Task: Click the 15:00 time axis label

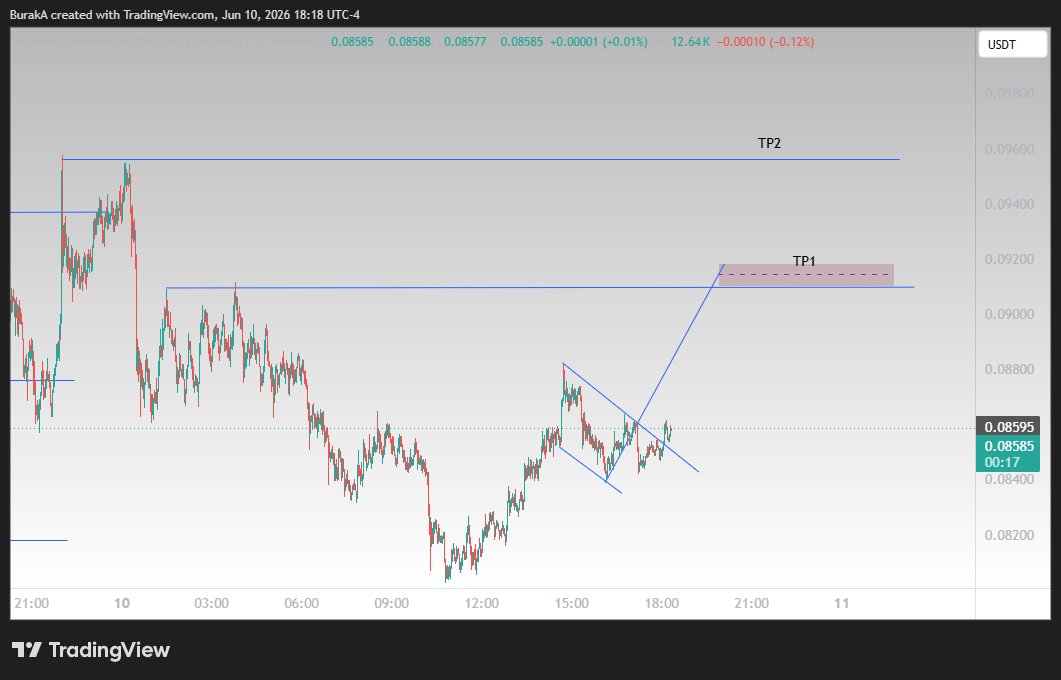Action: tap(572, 603)
